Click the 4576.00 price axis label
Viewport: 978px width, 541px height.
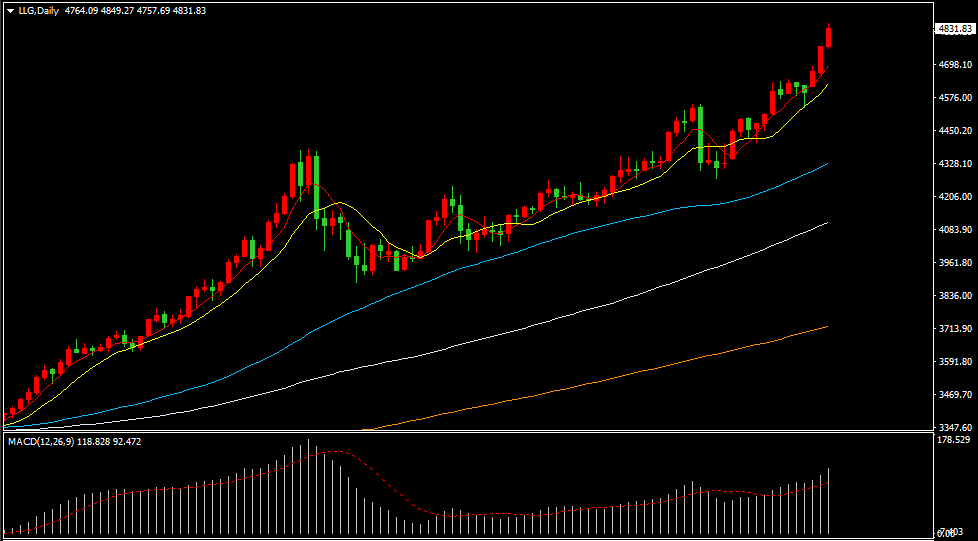(954, 98)
